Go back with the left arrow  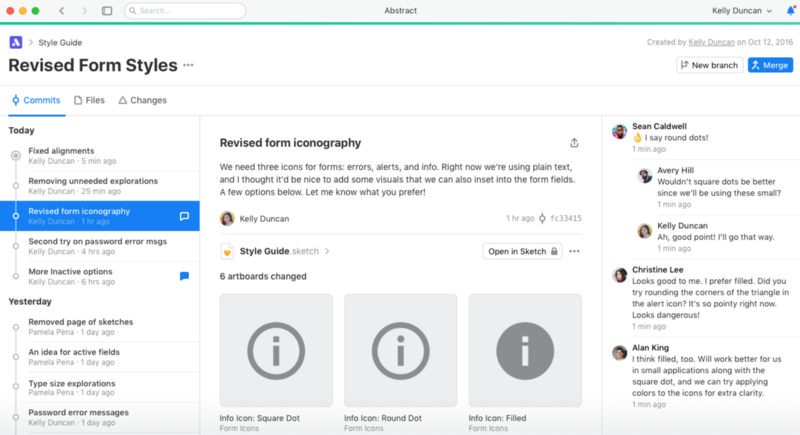point(62,11)
